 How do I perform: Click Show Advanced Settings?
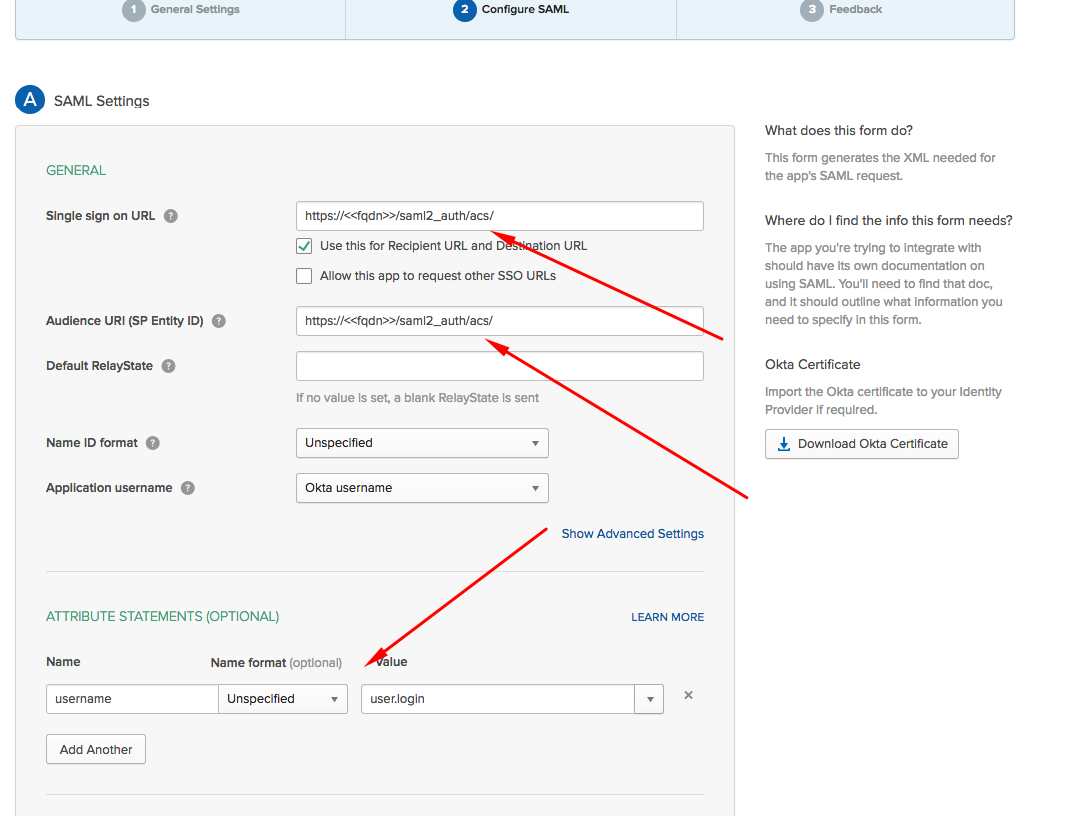click(632, 533)
